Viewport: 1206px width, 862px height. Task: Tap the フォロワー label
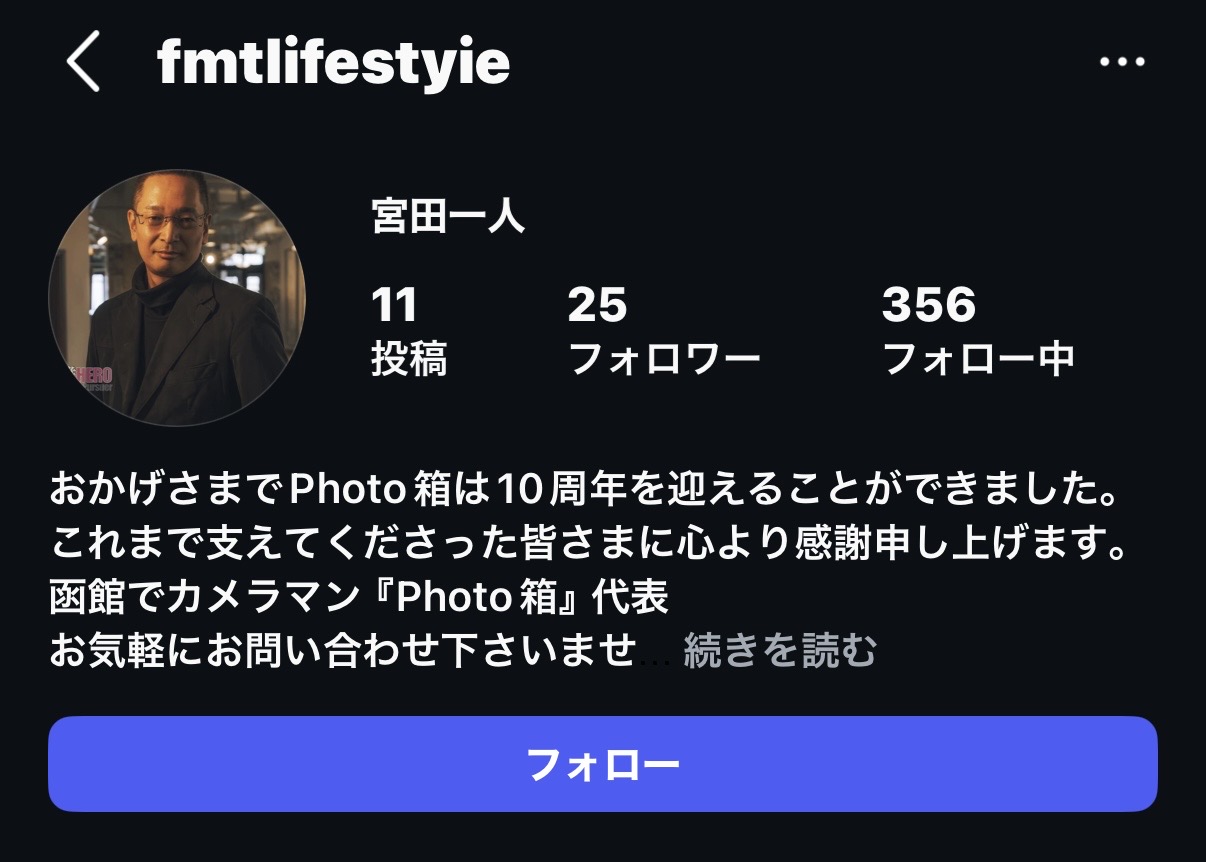point(664,358)
